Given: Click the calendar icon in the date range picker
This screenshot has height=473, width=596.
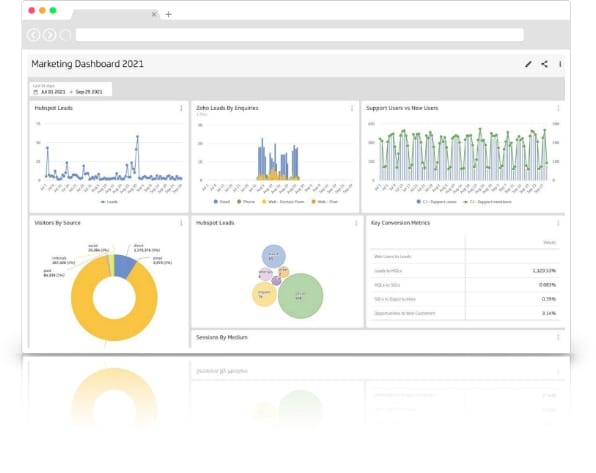Looking at the screenshot, I should tap(36, 92).
